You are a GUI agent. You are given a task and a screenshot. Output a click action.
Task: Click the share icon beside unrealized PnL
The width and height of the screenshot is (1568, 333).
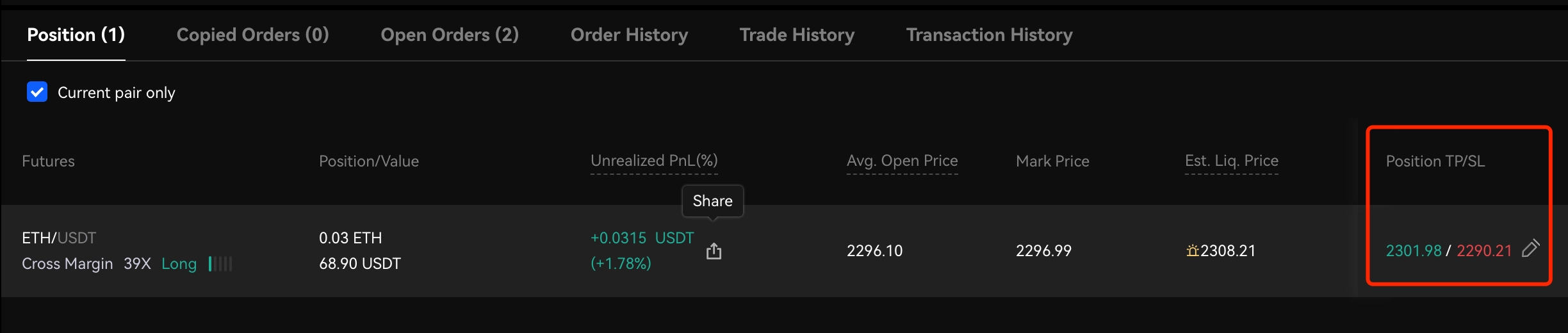(714, 251)
